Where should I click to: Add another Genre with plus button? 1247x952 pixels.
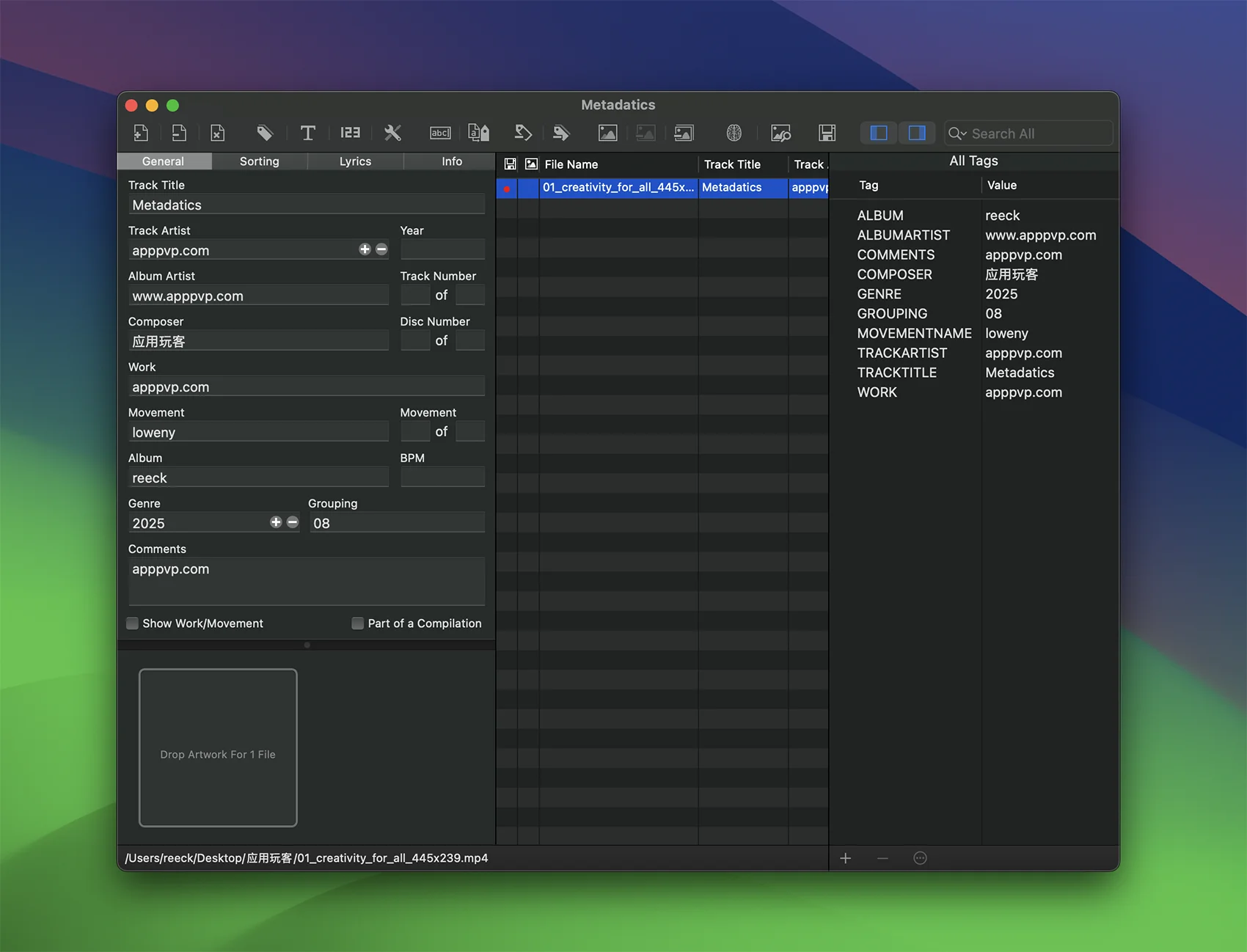(x=276, y=522)
